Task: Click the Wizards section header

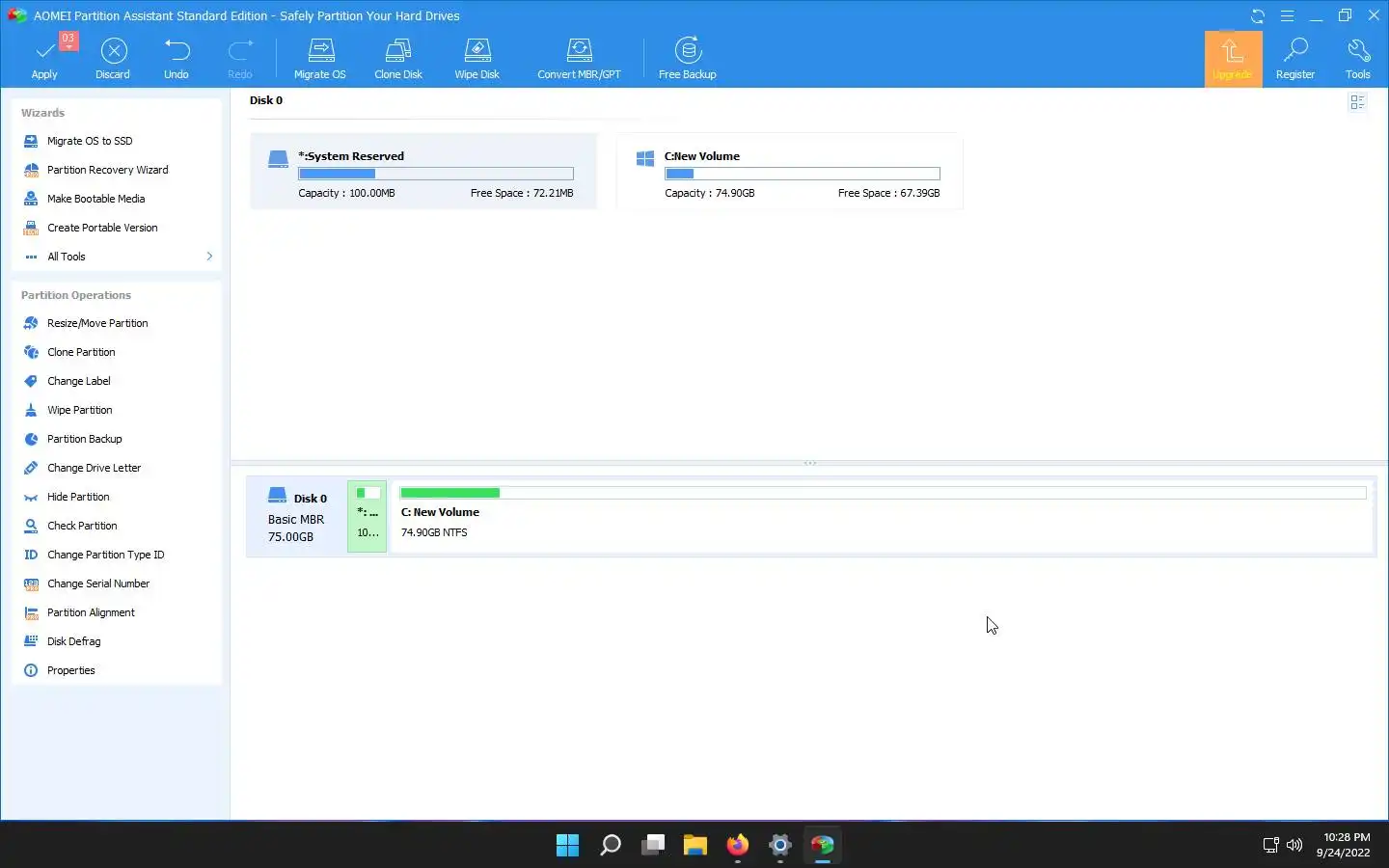Action: (42, 113)
